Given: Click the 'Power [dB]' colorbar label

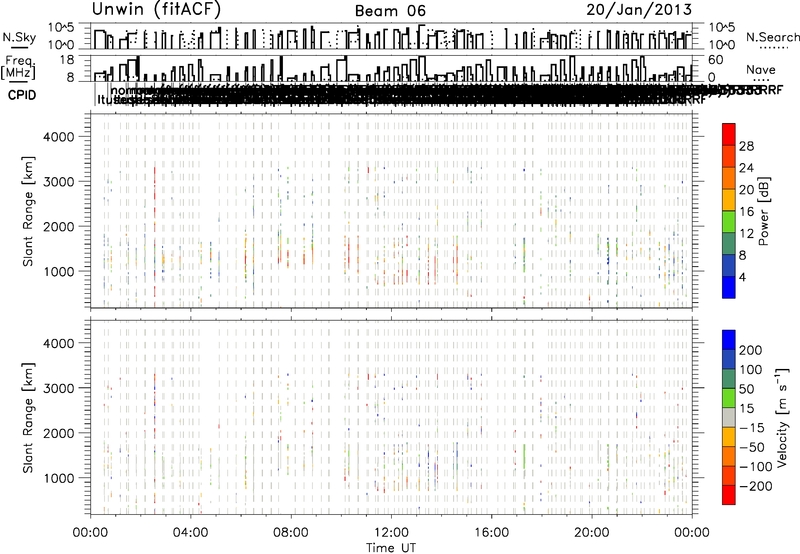Looking at the screenshot, I should pyautogui.click(x=764, y=211).
